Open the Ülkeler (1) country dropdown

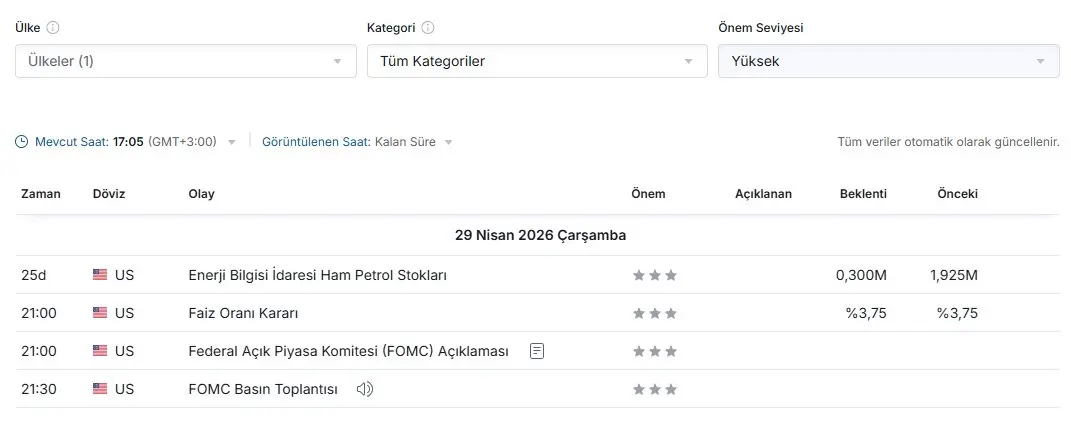click(185, 61)
